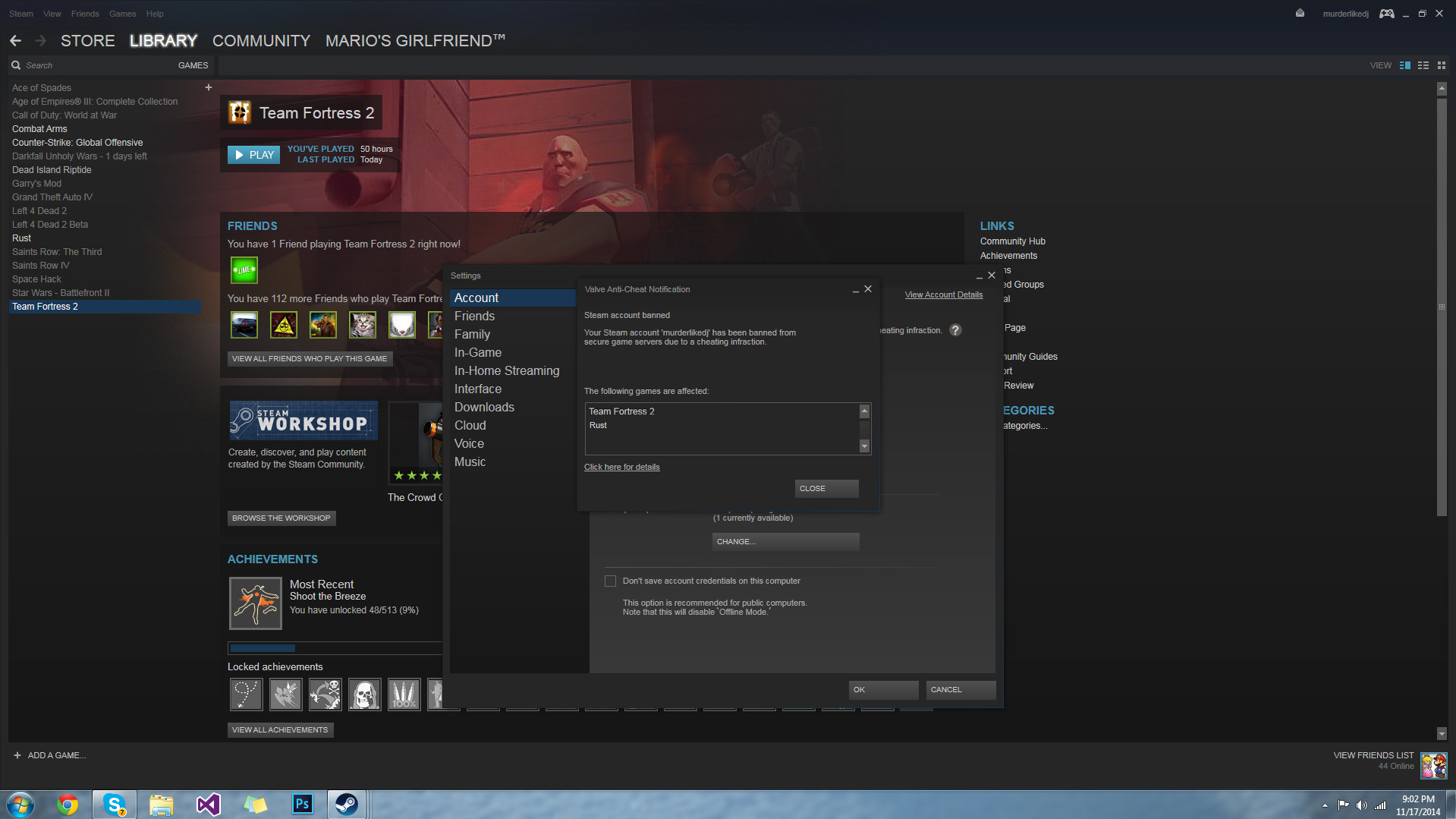Click View all friends who play this game
The image size is (1456, 819).
point(310,358)
